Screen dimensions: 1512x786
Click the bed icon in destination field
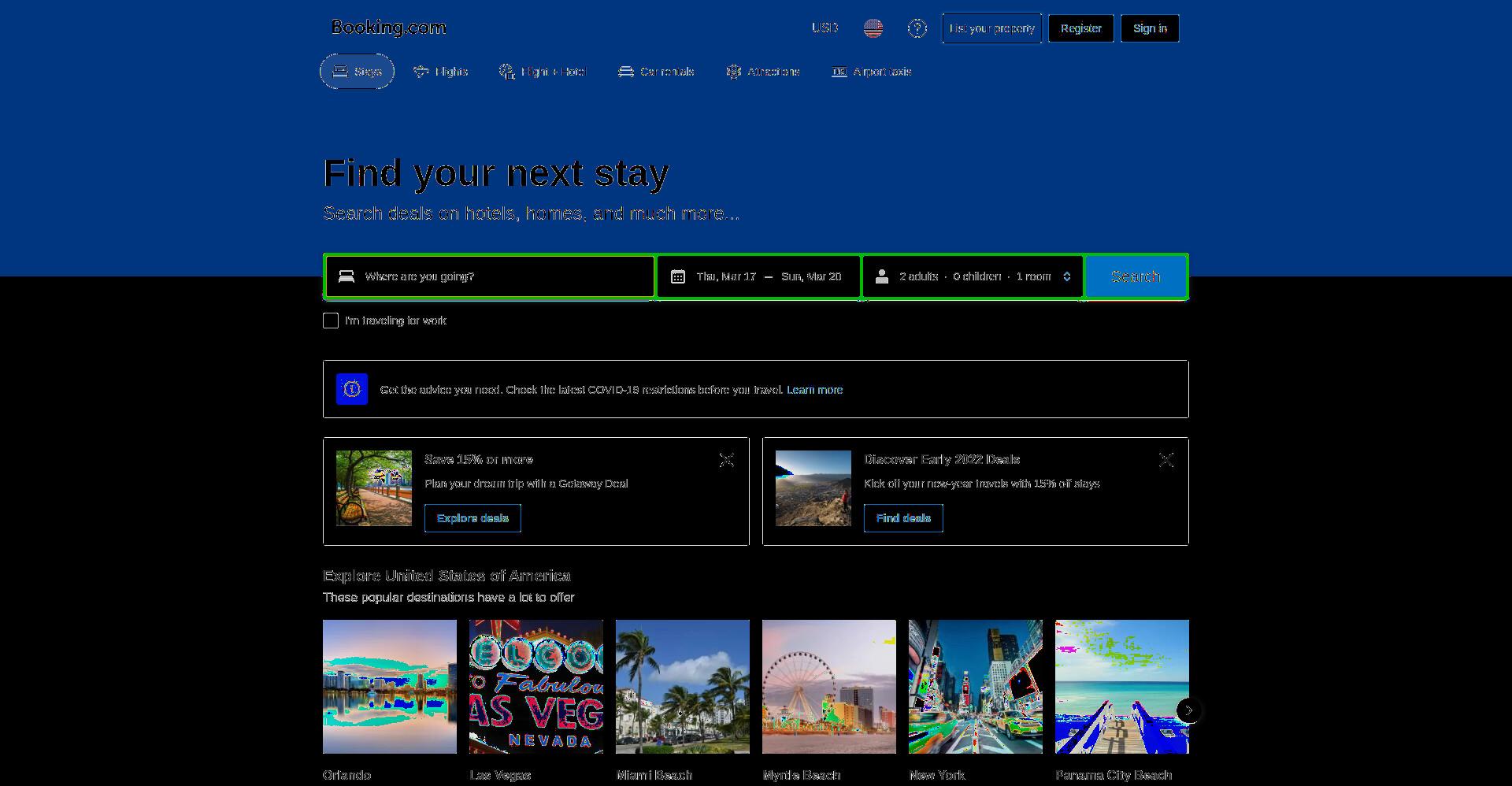click(346, 276)
